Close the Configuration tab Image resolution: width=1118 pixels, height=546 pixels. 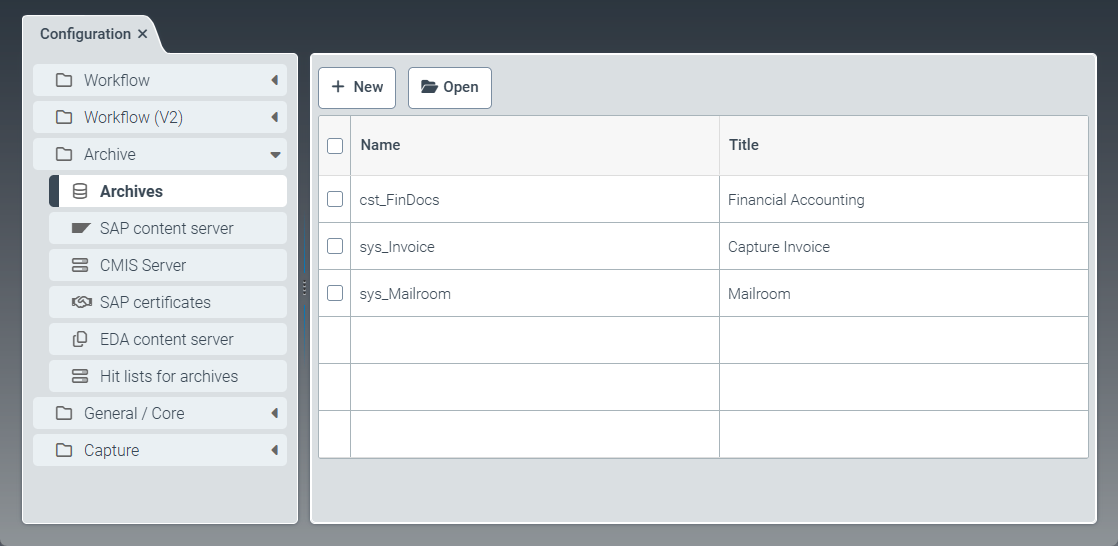click(x=143, y=34)
